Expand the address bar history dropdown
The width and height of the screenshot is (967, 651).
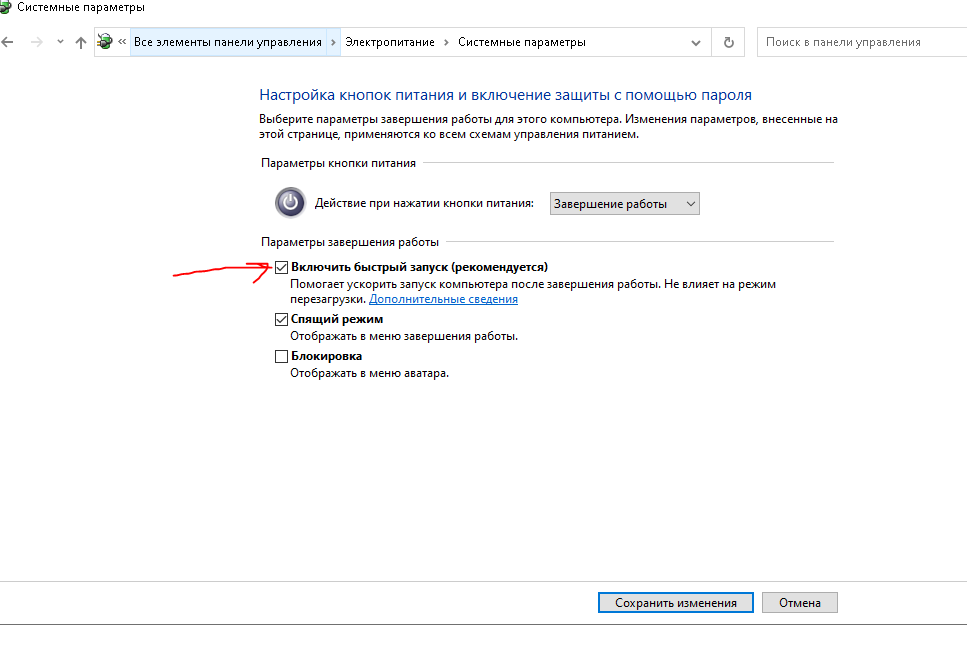pyautogui.click(x=696, y=43)
